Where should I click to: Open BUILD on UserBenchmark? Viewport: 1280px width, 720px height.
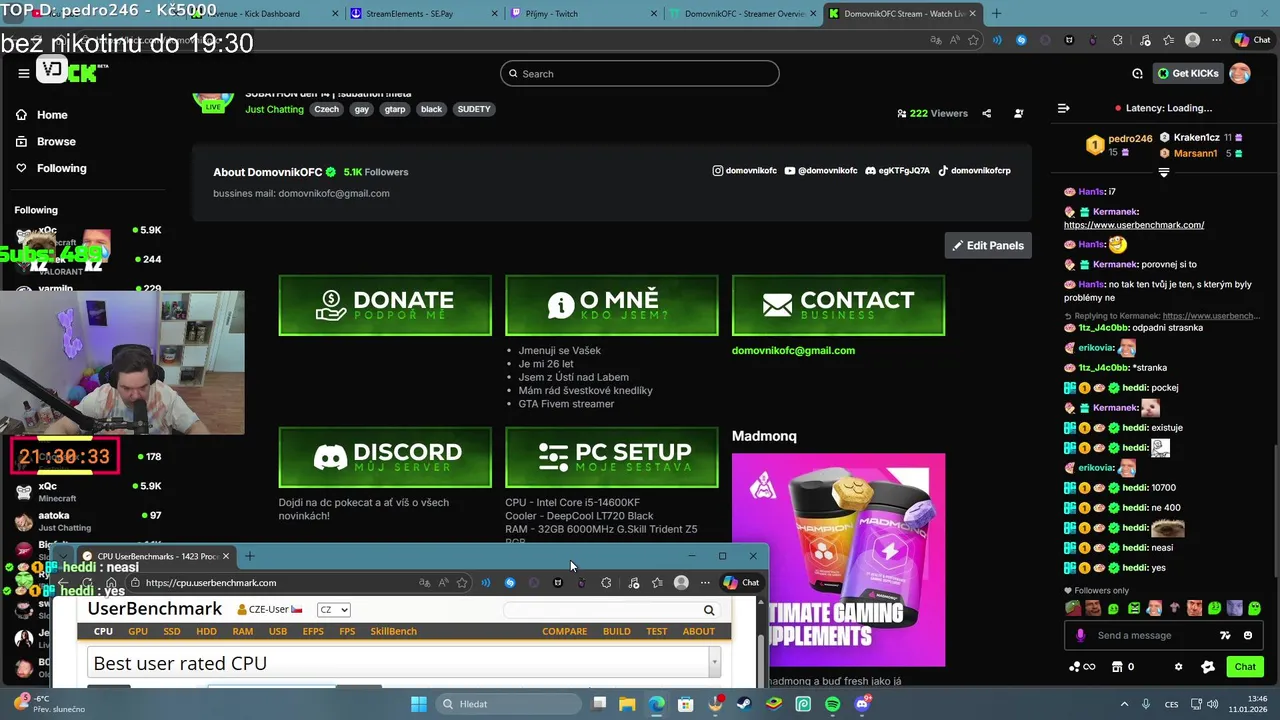click(x=616, y=631)
